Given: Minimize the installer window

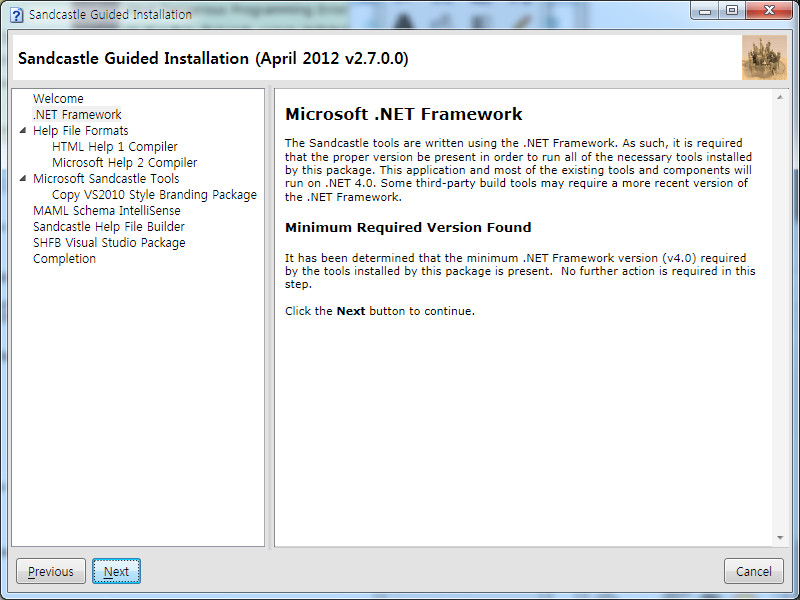Looking at the screenshot, I should coord(706,12).
